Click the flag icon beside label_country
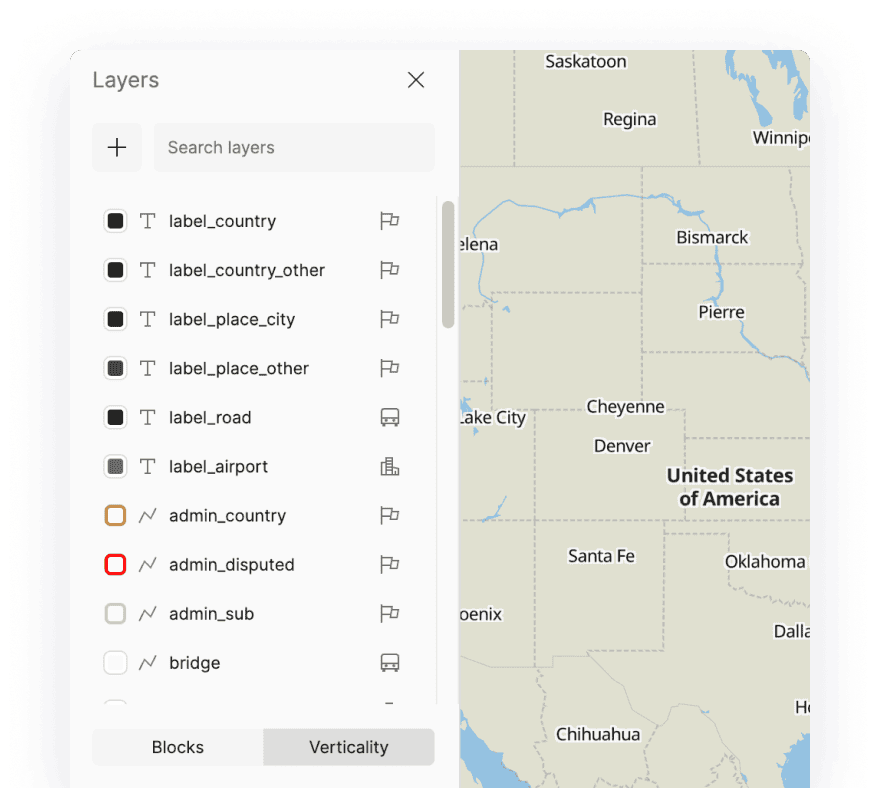 pos(389,221)
